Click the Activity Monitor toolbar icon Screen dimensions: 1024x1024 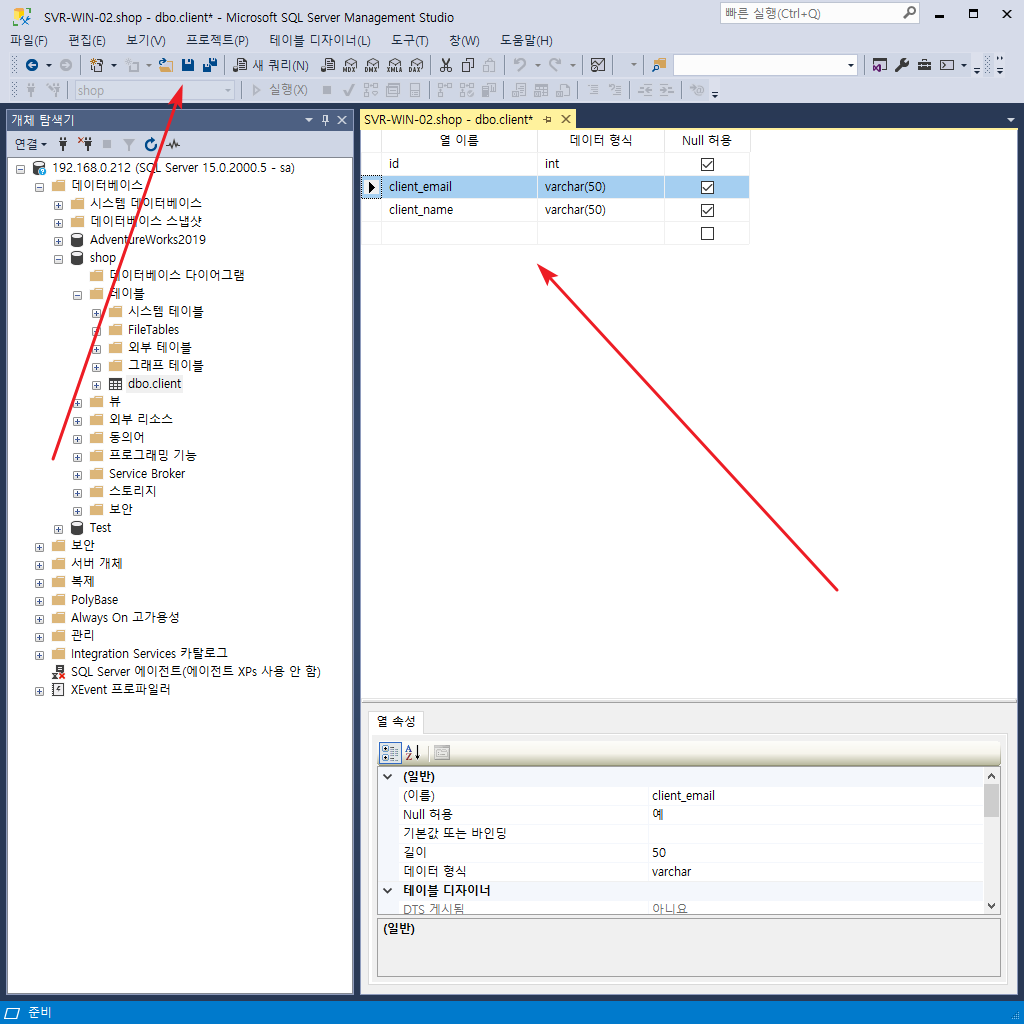click(598, 65)
